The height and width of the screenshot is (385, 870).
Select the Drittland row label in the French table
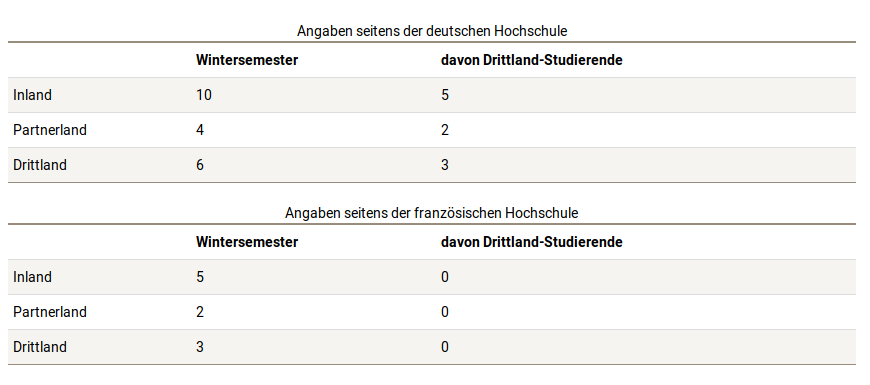coord(40,347)
